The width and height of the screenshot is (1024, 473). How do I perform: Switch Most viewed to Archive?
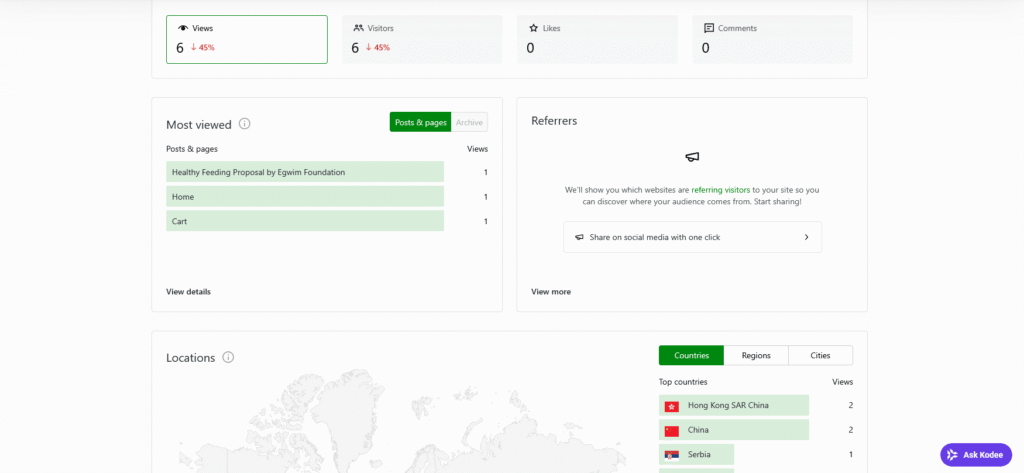470,122
